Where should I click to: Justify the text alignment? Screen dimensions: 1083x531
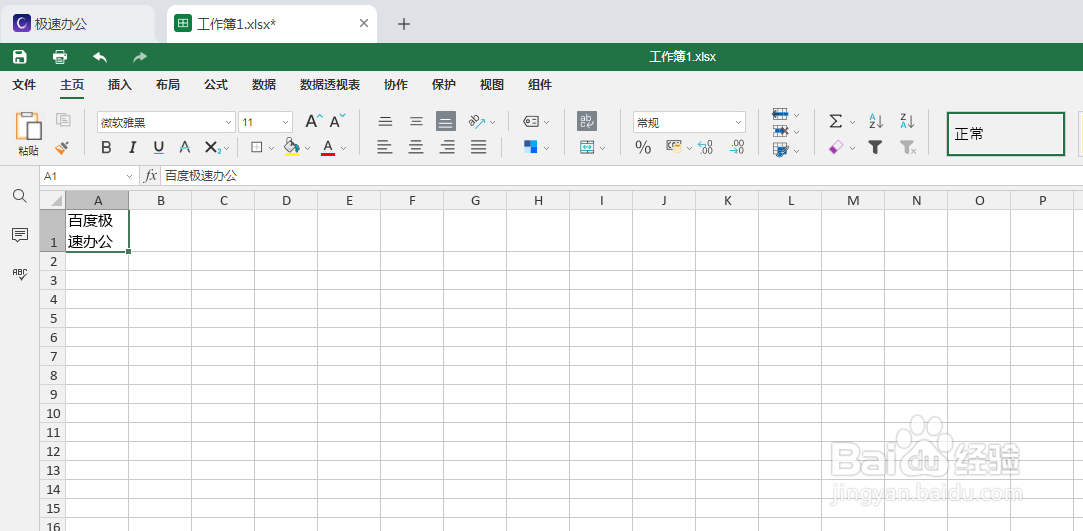click(479, 147)
